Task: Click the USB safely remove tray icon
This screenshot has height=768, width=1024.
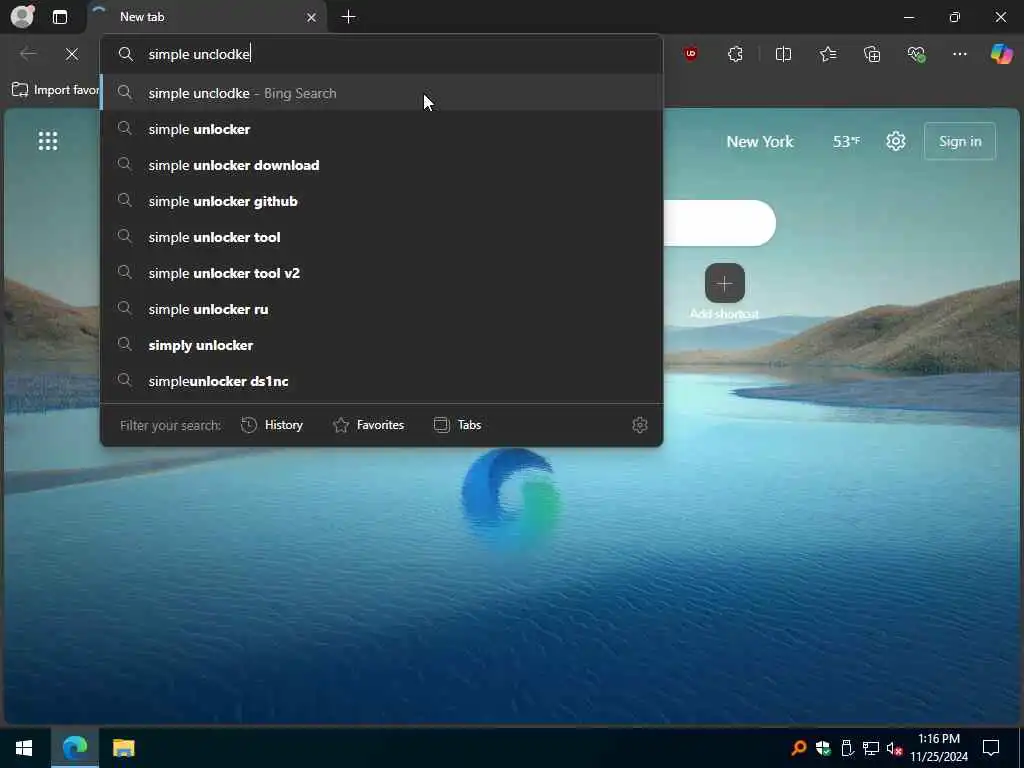Action: [847, 748]
